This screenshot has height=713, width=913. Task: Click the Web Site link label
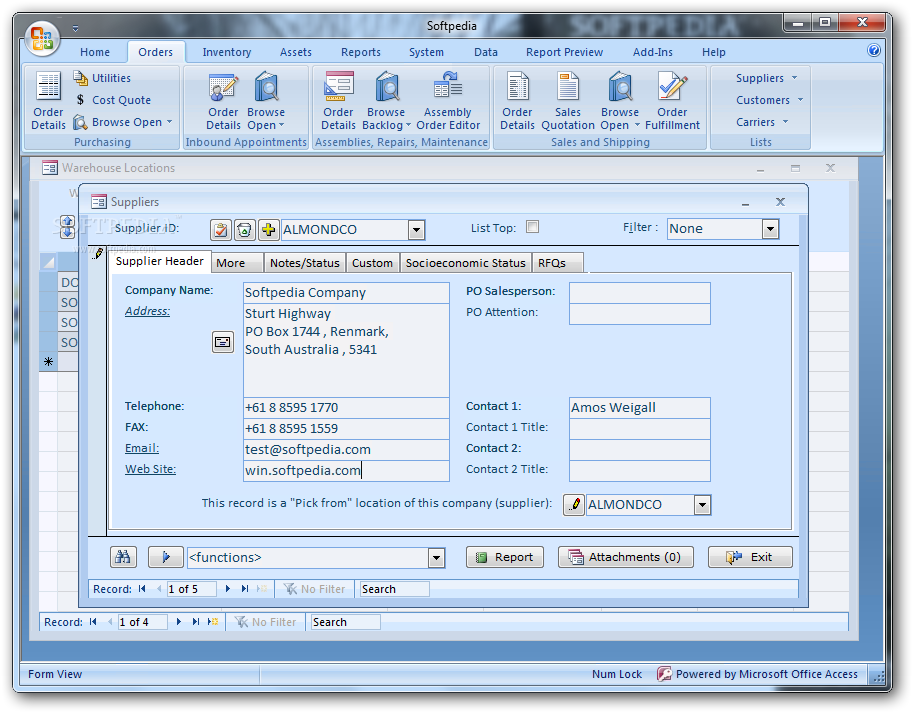click(x=150, y=469)
